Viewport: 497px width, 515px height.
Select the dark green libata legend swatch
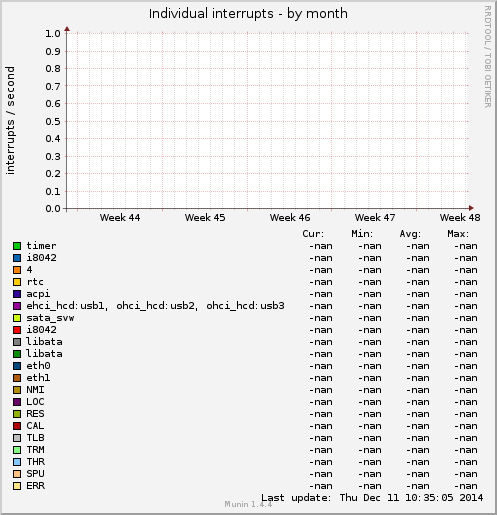(17, 354)
